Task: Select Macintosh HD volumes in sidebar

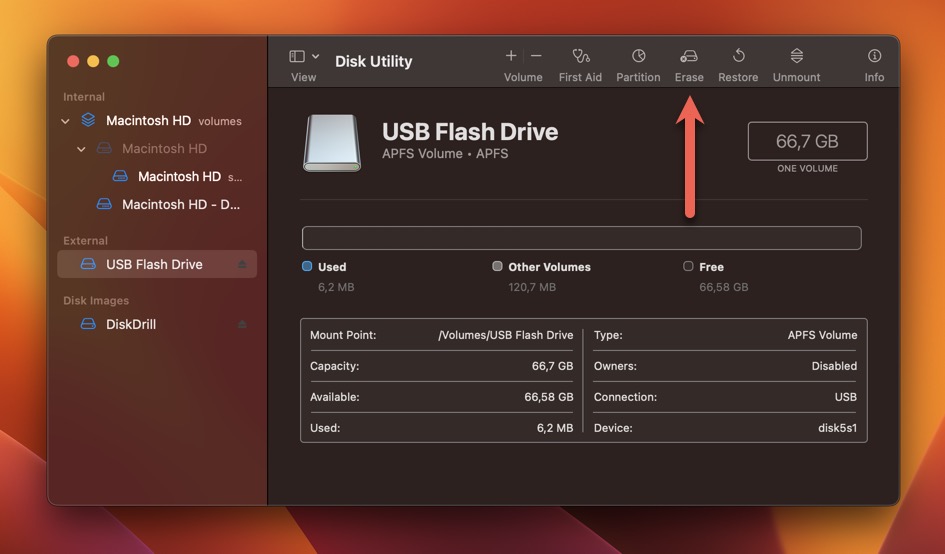Action: pyautogui.click(x=157, y=121)
